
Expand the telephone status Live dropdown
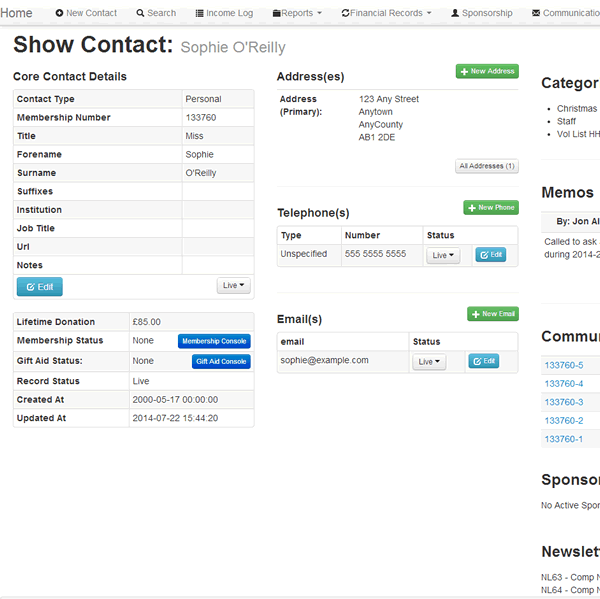pyautogui.click(x=443, y=255)
